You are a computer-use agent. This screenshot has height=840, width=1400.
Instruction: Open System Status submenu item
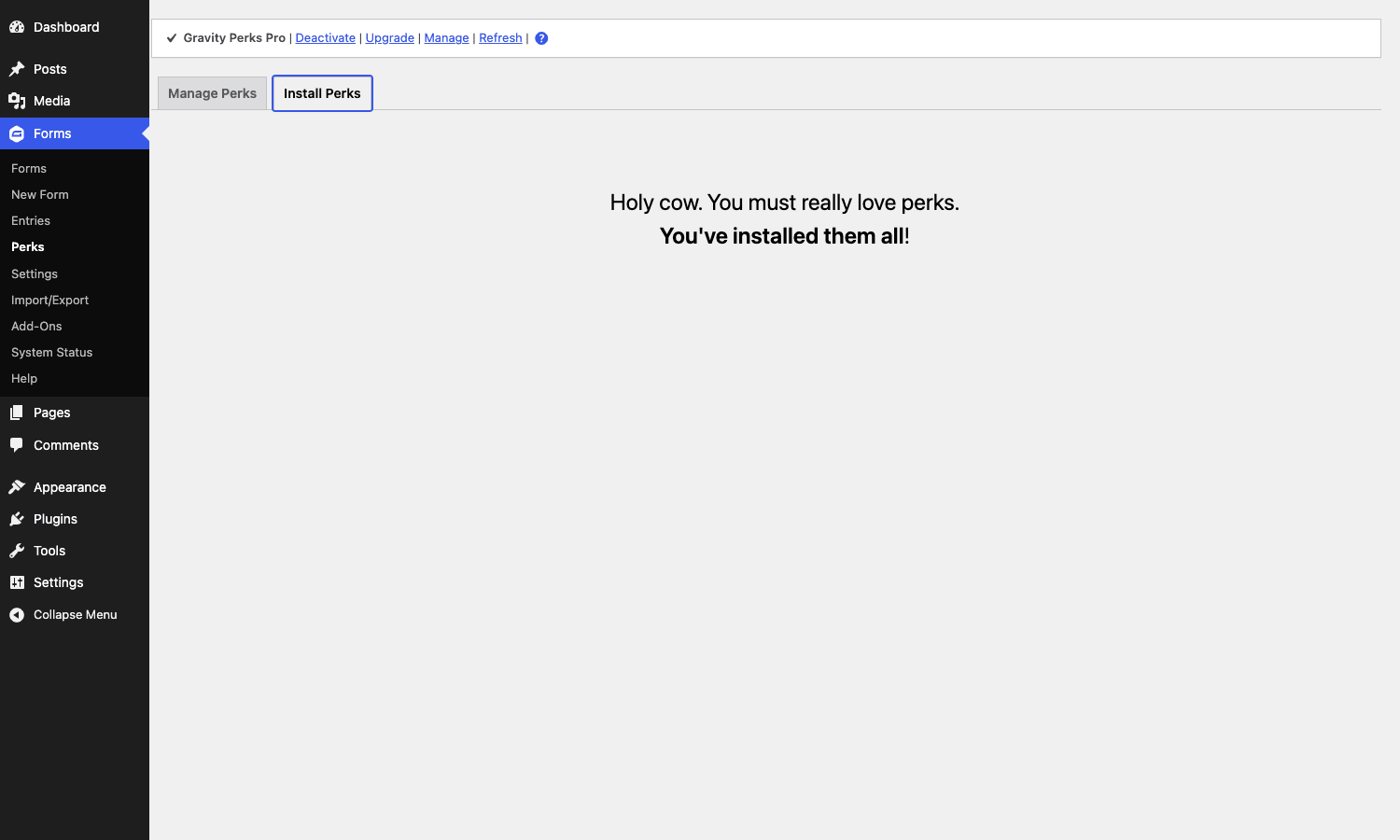tap(52, 352)
